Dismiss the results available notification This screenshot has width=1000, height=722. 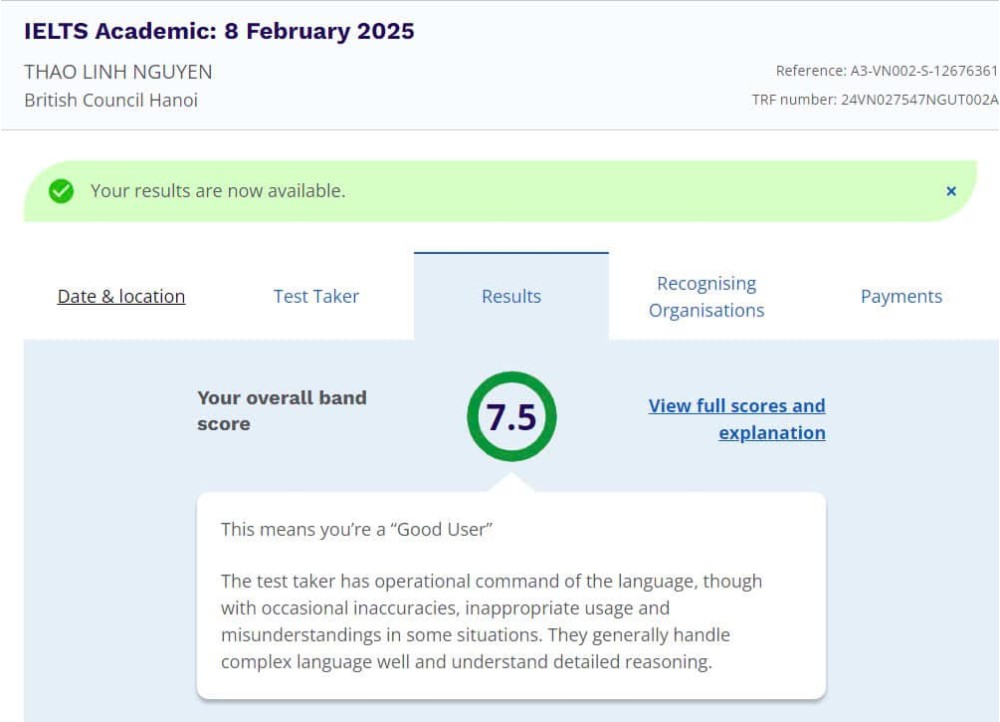click(x=951, y=191)
